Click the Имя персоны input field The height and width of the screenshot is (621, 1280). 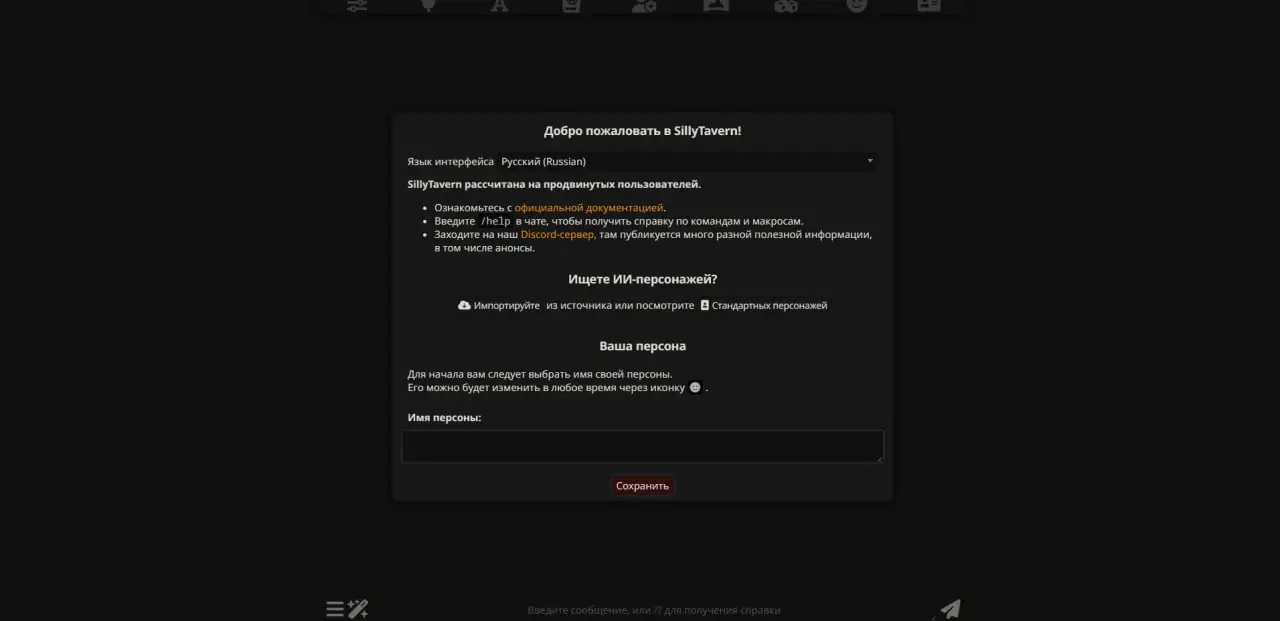click(643, 446)
